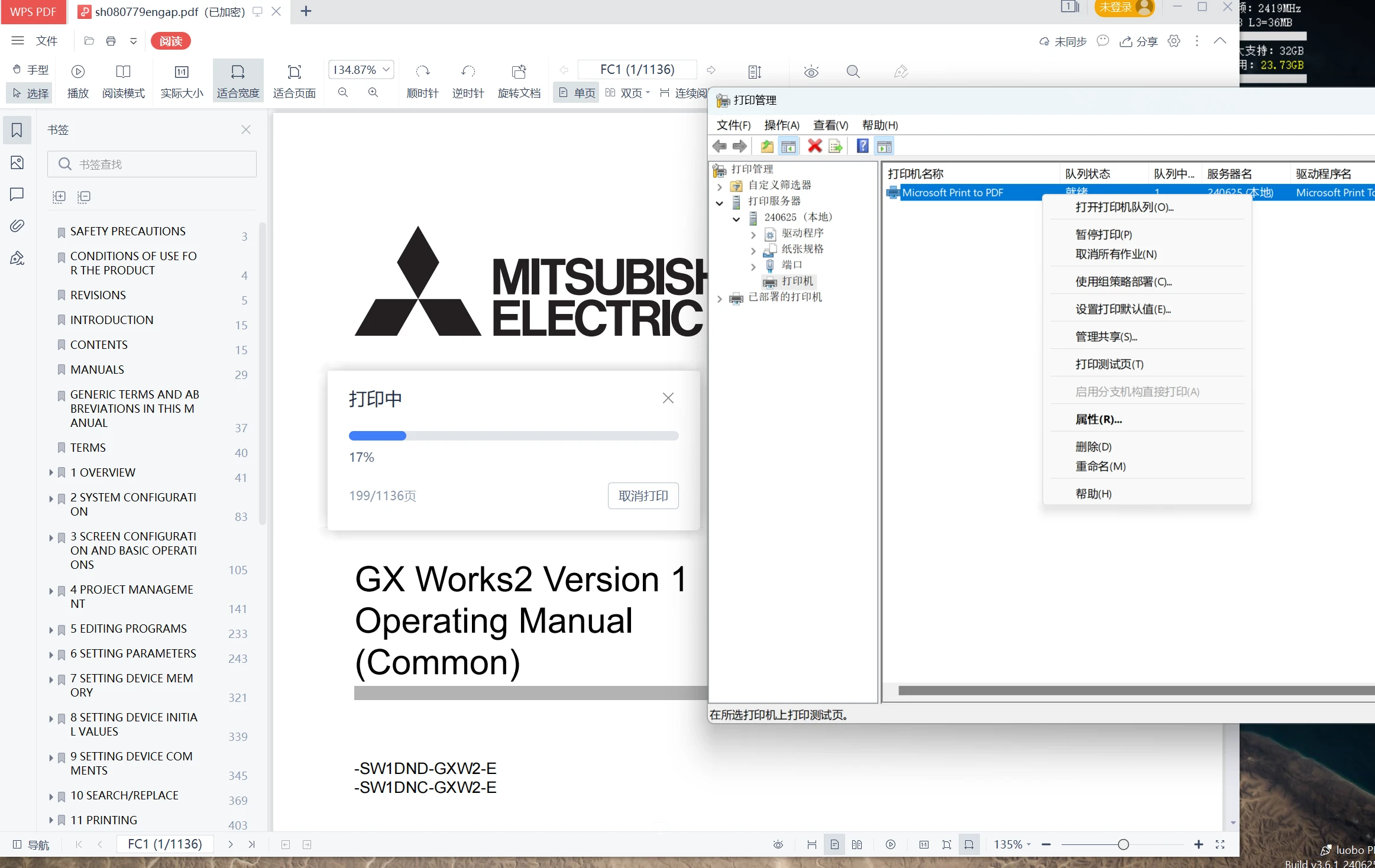Choose 打印测试页(T) from context menu
The image size is (1375, 868).
[1147, 364]
